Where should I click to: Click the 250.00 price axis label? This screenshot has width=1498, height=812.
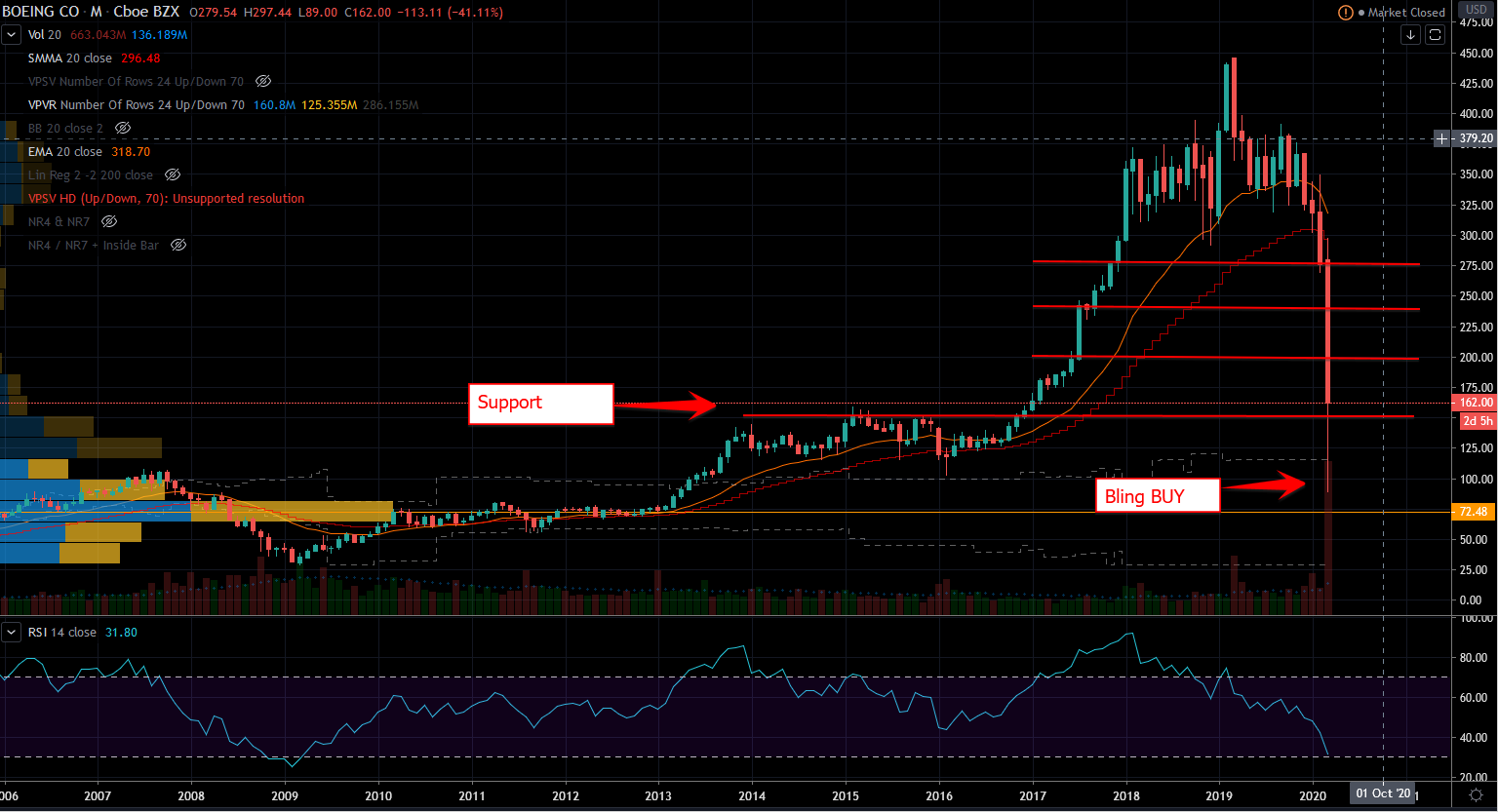(x=1477, y=296)
